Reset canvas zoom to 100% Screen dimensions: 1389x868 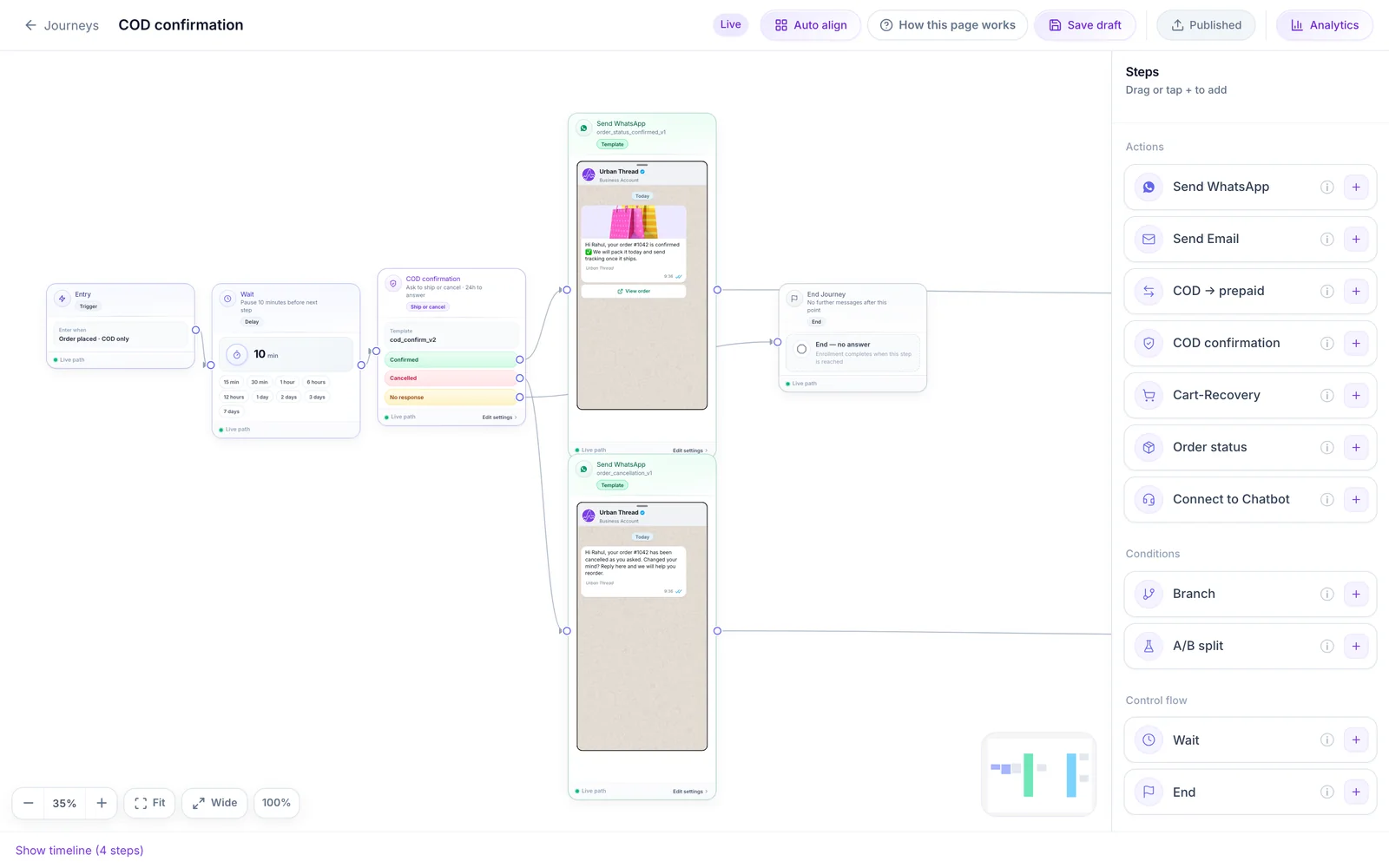click(x=276, y=803)
